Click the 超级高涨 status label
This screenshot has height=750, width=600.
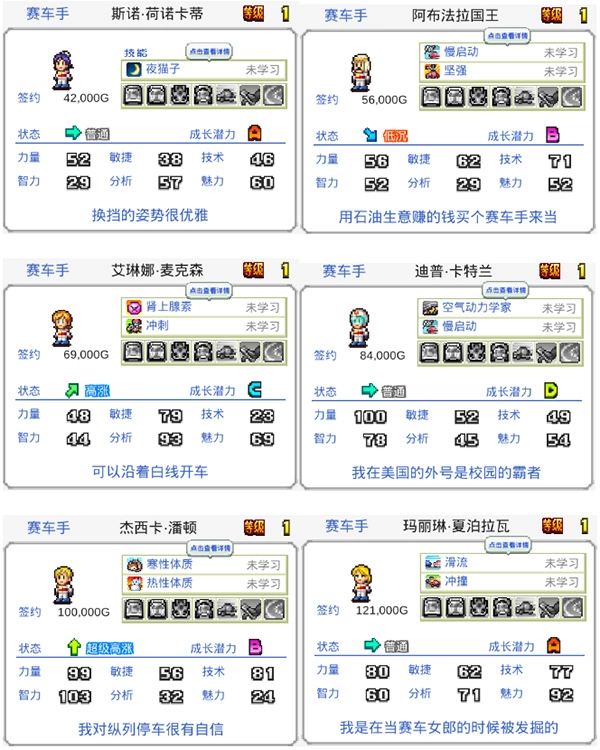[x=110, y=649]
